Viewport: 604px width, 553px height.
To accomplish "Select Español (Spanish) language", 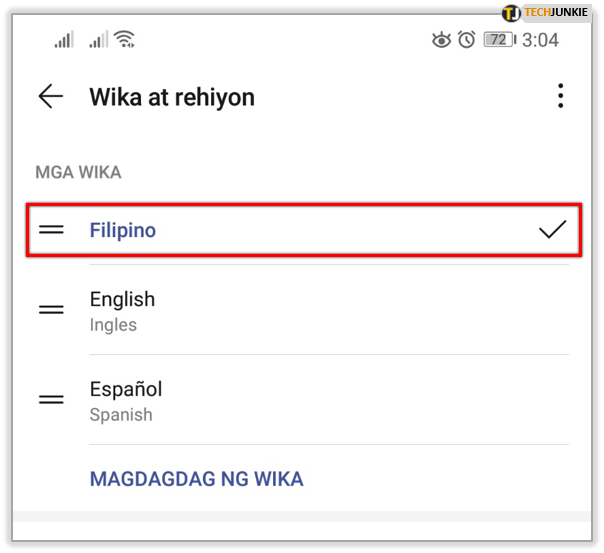I will click(304, 400).
